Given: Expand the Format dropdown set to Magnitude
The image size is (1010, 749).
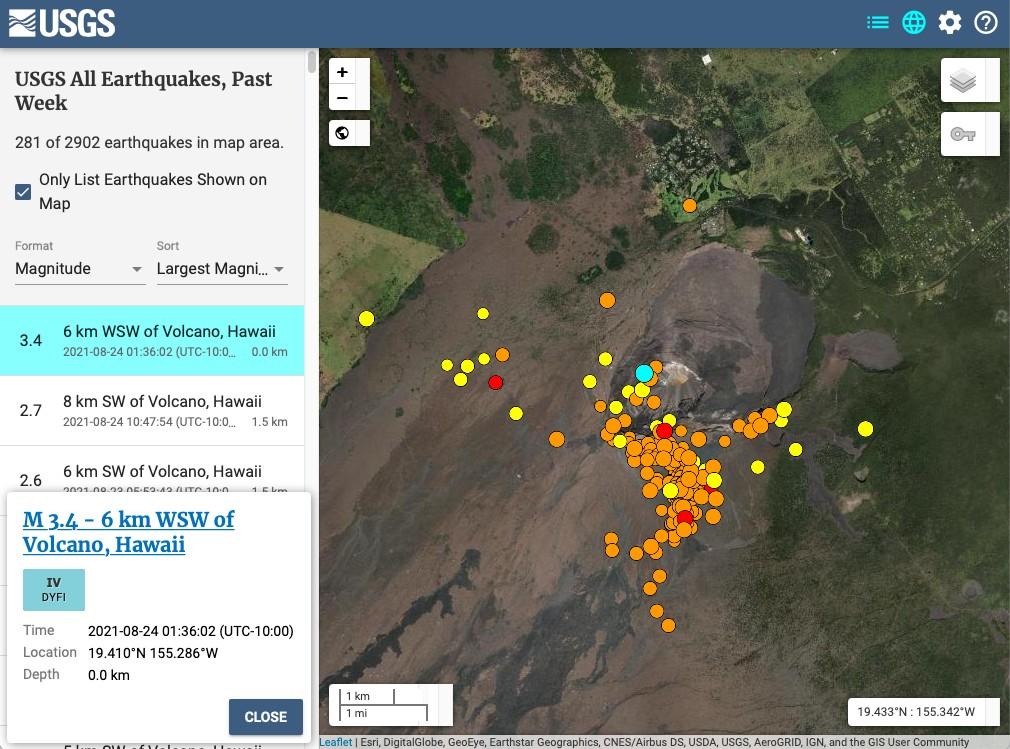Looking at the screenshot, I should (80, 269).
